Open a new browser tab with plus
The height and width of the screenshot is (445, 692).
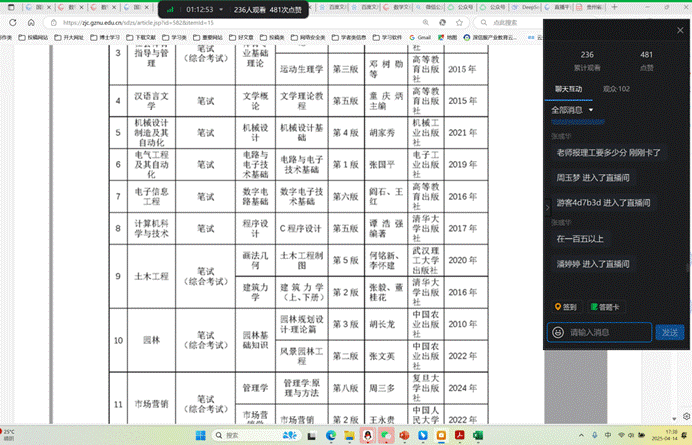614,7
